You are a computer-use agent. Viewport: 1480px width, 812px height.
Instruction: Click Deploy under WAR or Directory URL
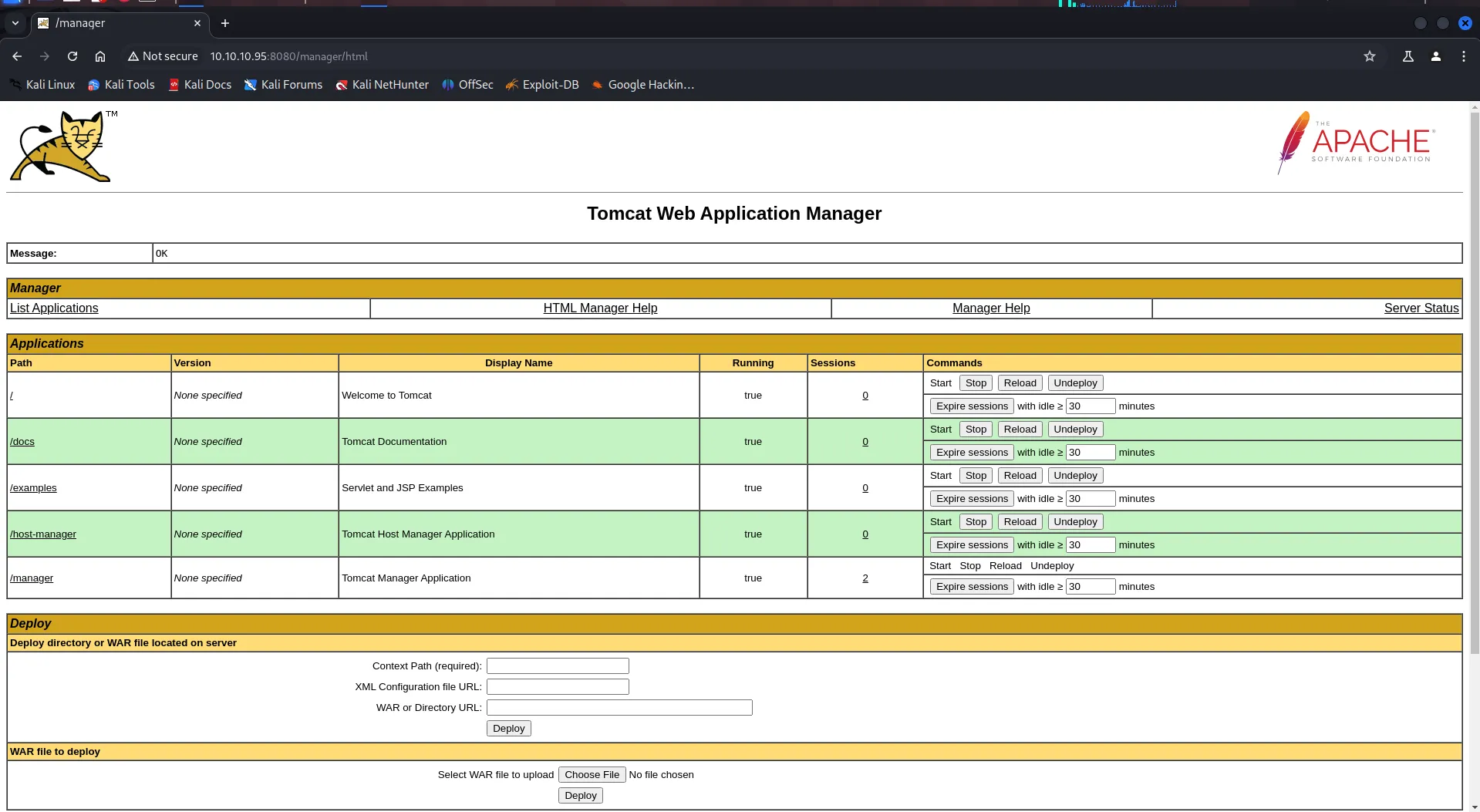click(508, 729)
